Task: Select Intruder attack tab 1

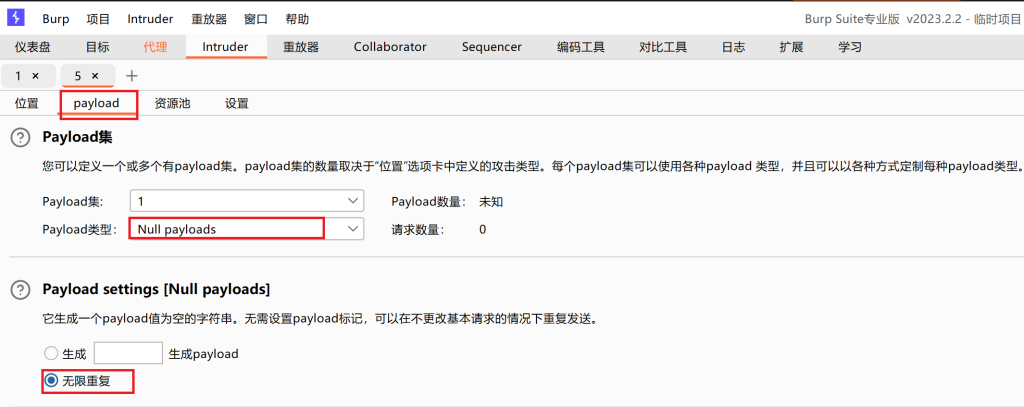Action: tap(19, 76)
